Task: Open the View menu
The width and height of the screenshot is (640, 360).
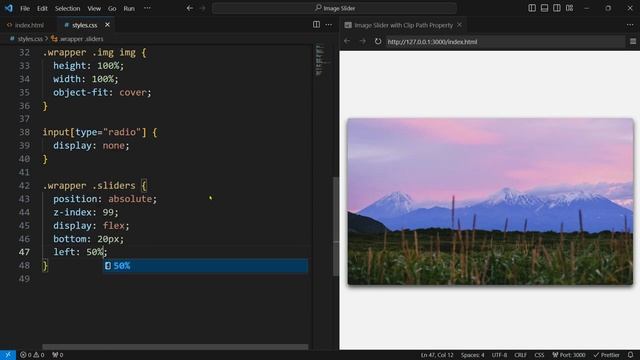Action: [x=94, y=8]
